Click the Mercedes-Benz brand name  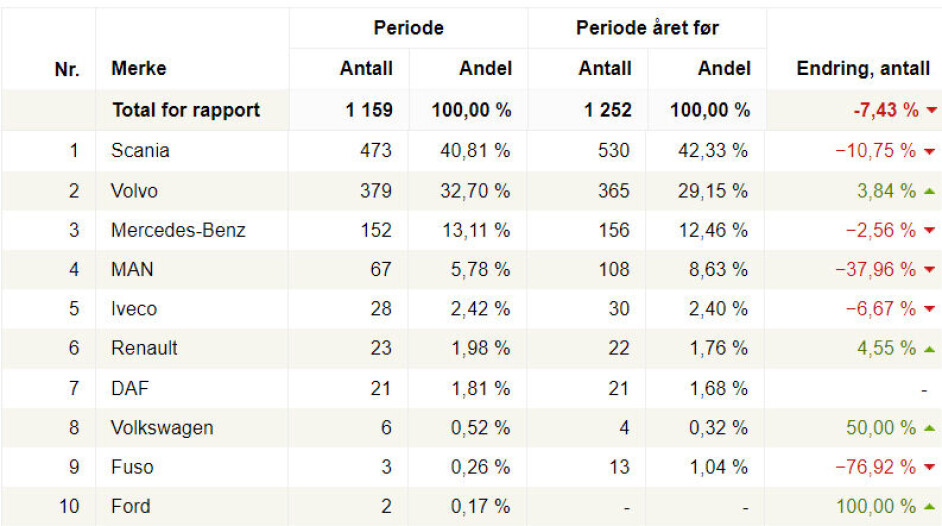click(178, 230)
